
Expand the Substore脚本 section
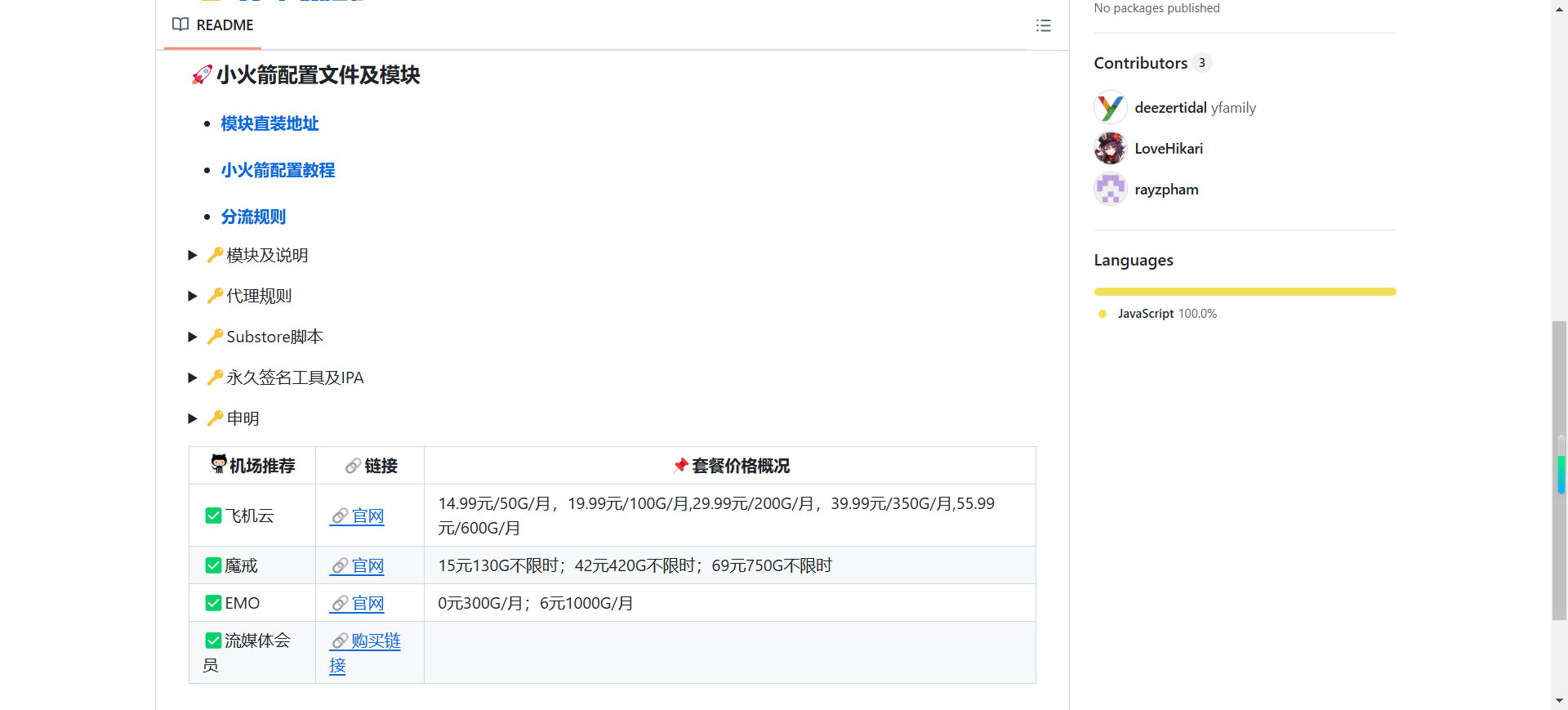click(193, 337)
